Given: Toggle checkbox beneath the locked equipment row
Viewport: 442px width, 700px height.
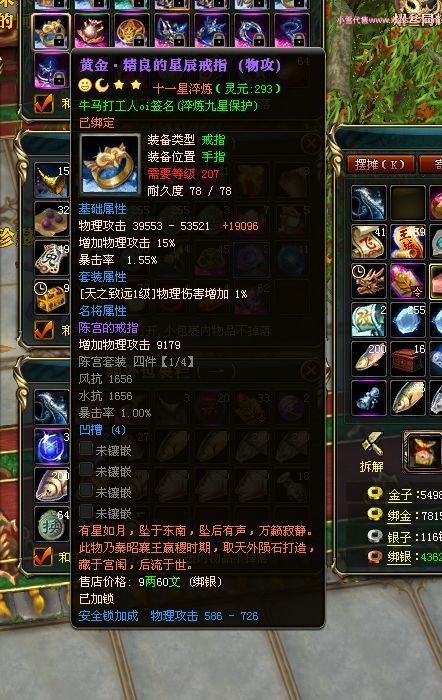Looking at the screenshot, I should tap(44, 104).
